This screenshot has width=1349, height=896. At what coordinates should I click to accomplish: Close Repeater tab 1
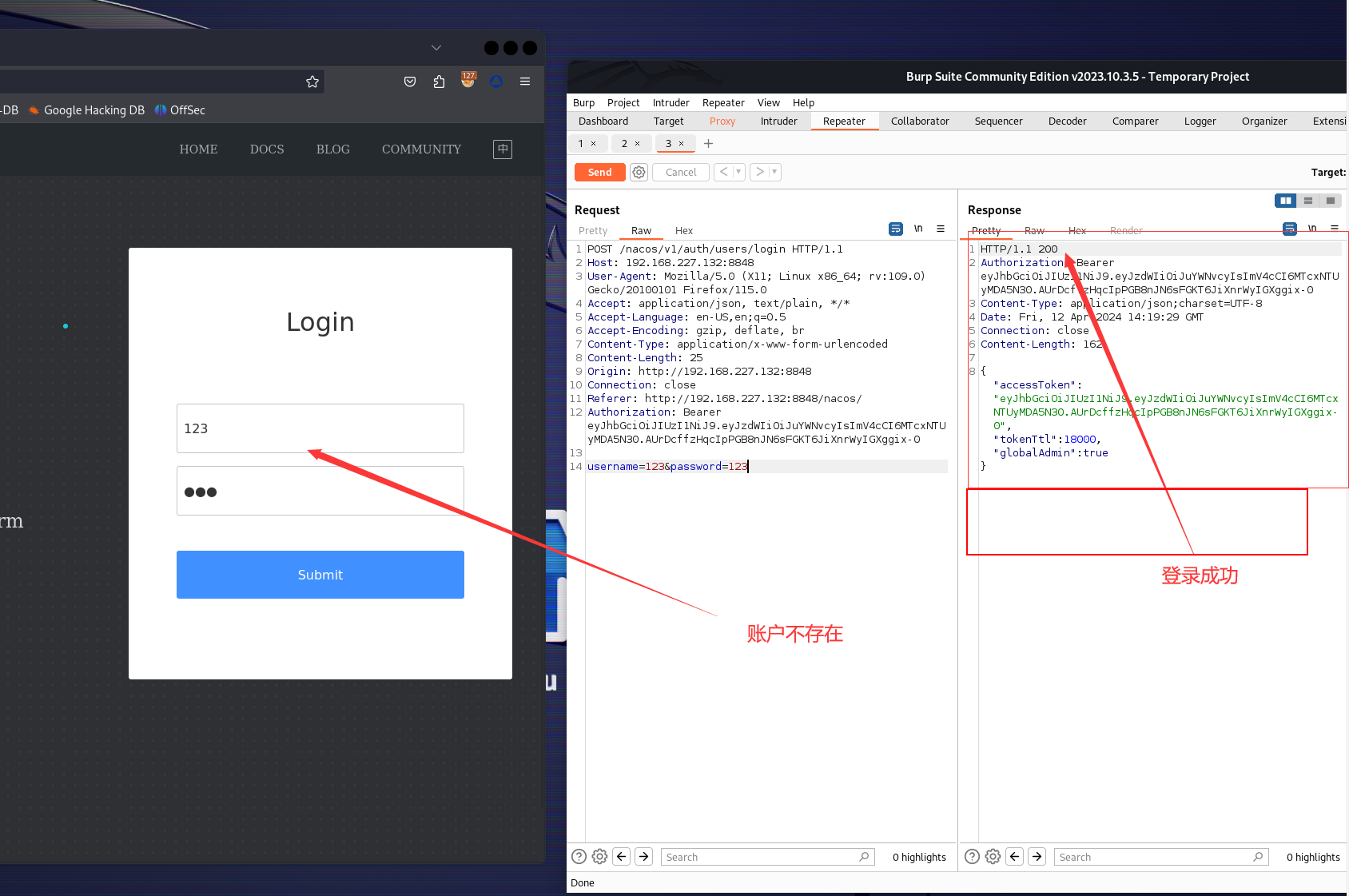click(x=593, y=144)
